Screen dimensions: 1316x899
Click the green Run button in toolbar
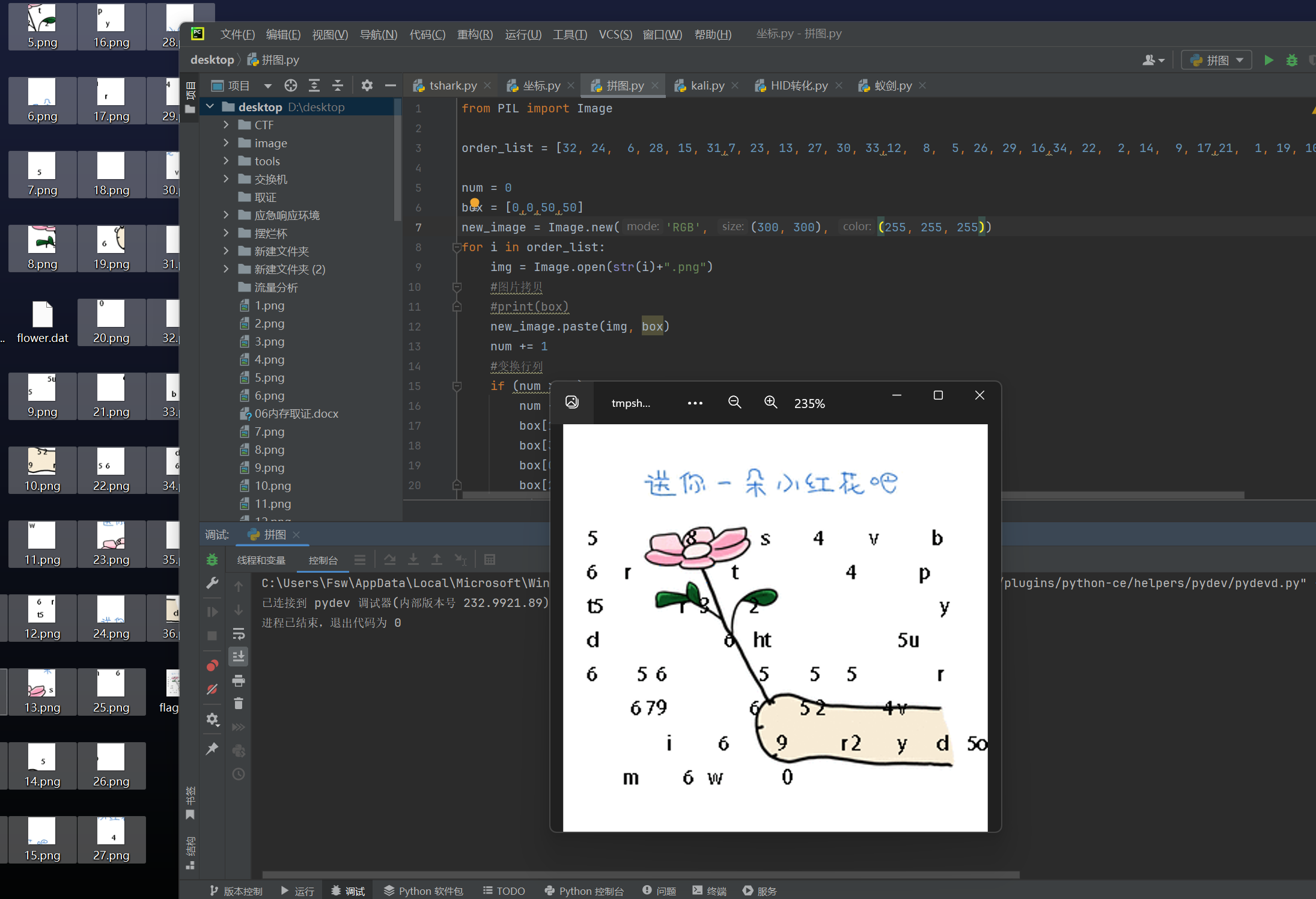1269,60
